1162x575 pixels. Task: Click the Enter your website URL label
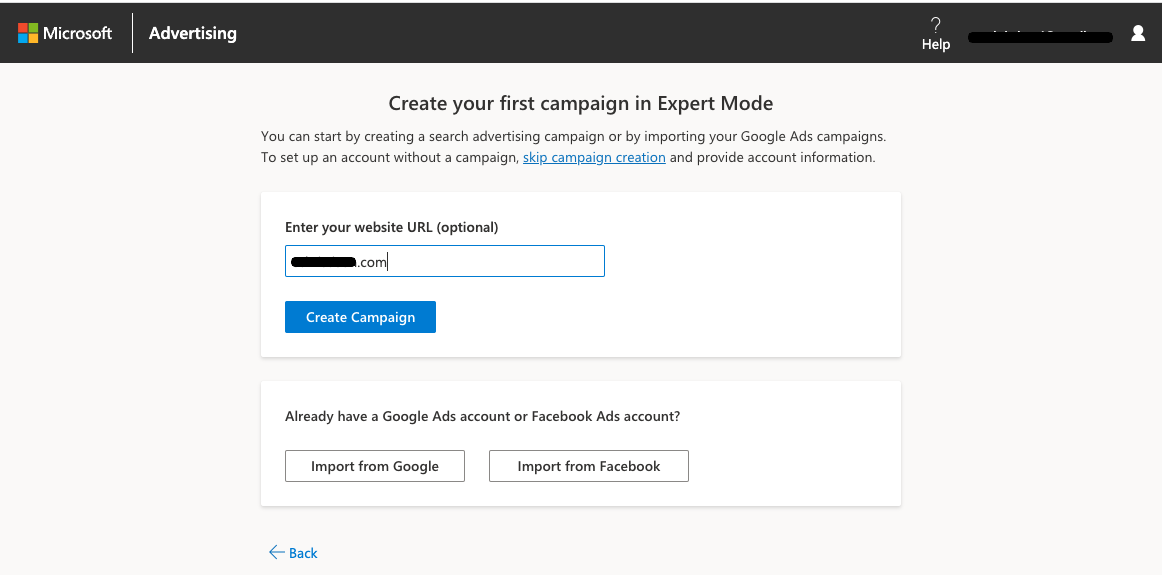(x=391, y=227)
